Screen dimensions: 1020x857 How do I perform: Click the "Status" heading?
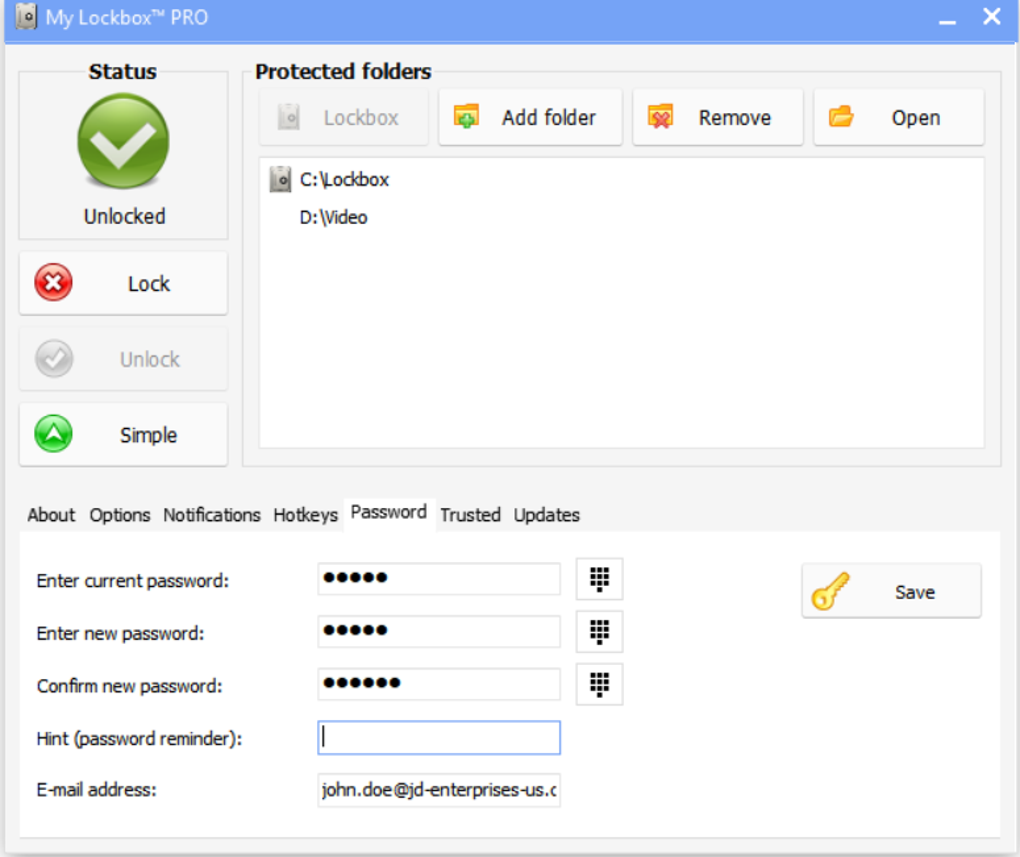[122, 71]
